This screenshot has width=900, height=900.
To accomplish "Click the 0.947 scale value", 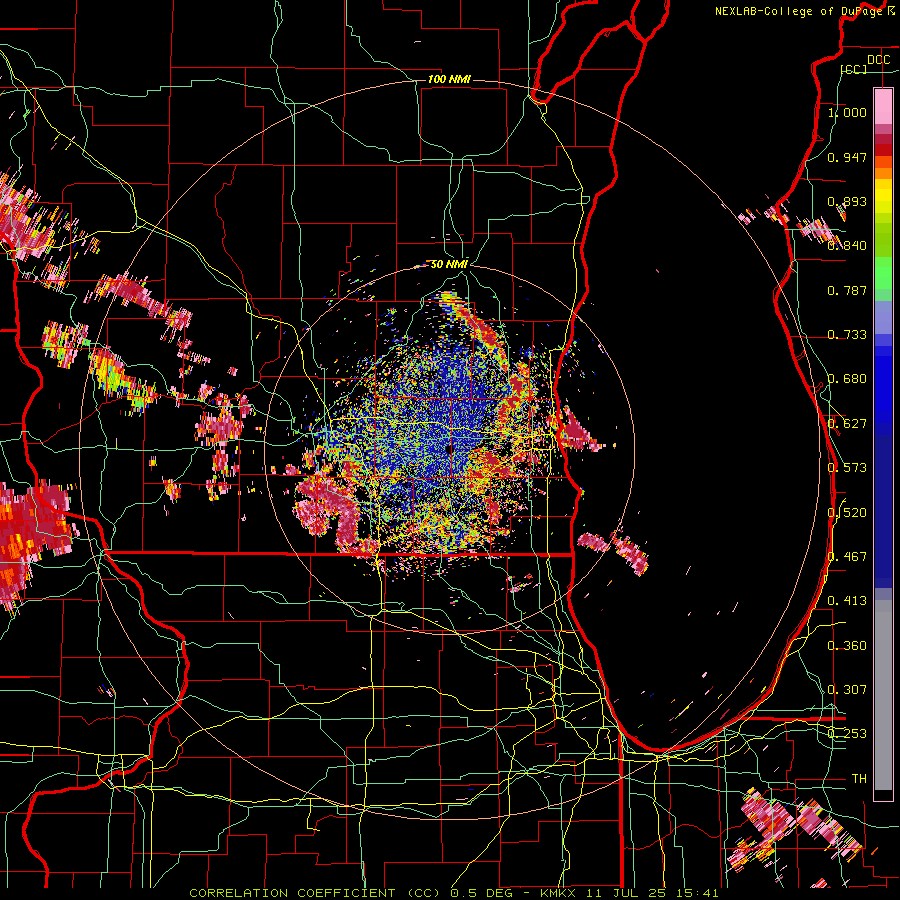I will 847,157.
